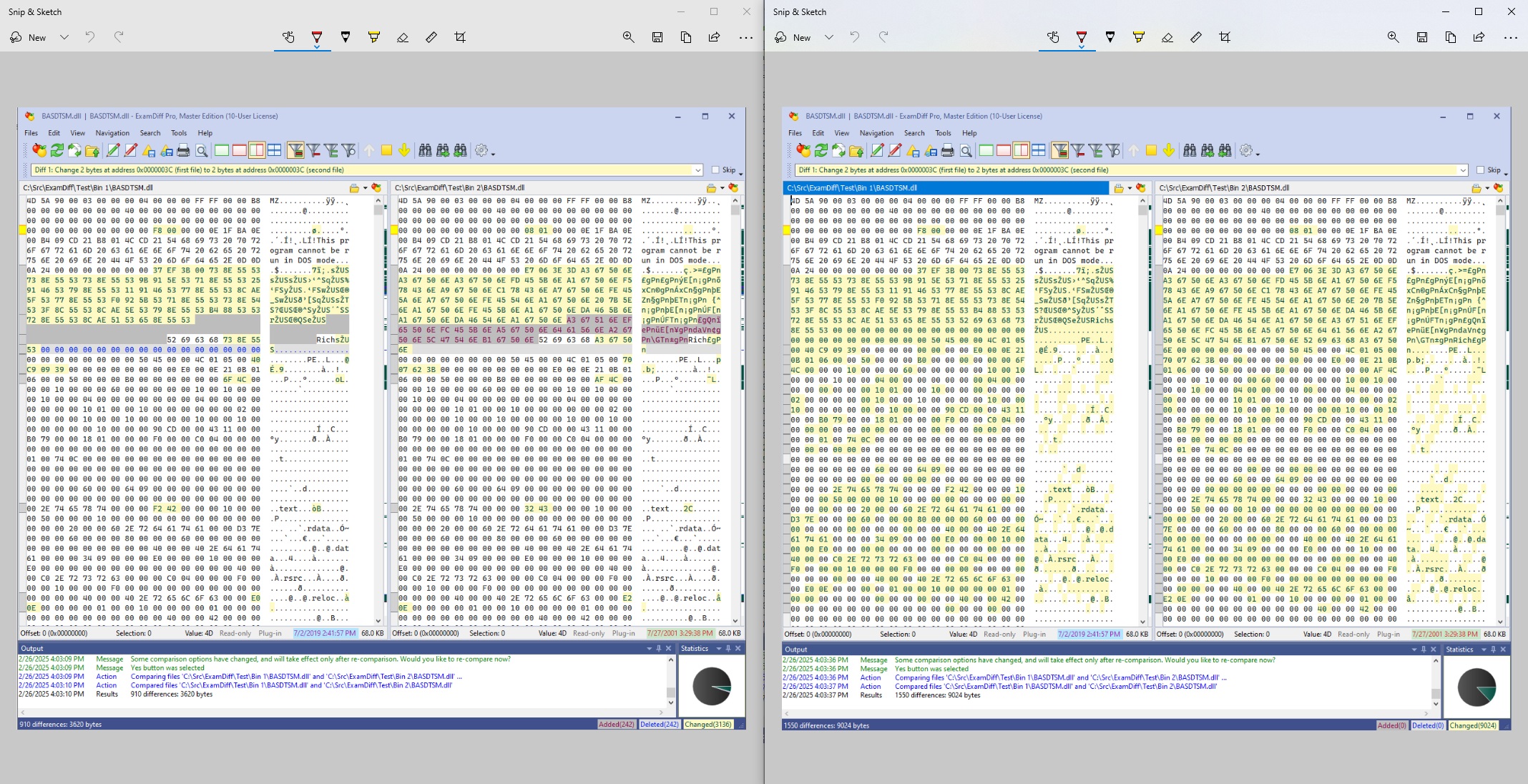Copy the snip in left Snip & Sketch
Viewport: 1528px width, 784px height.
686,37
